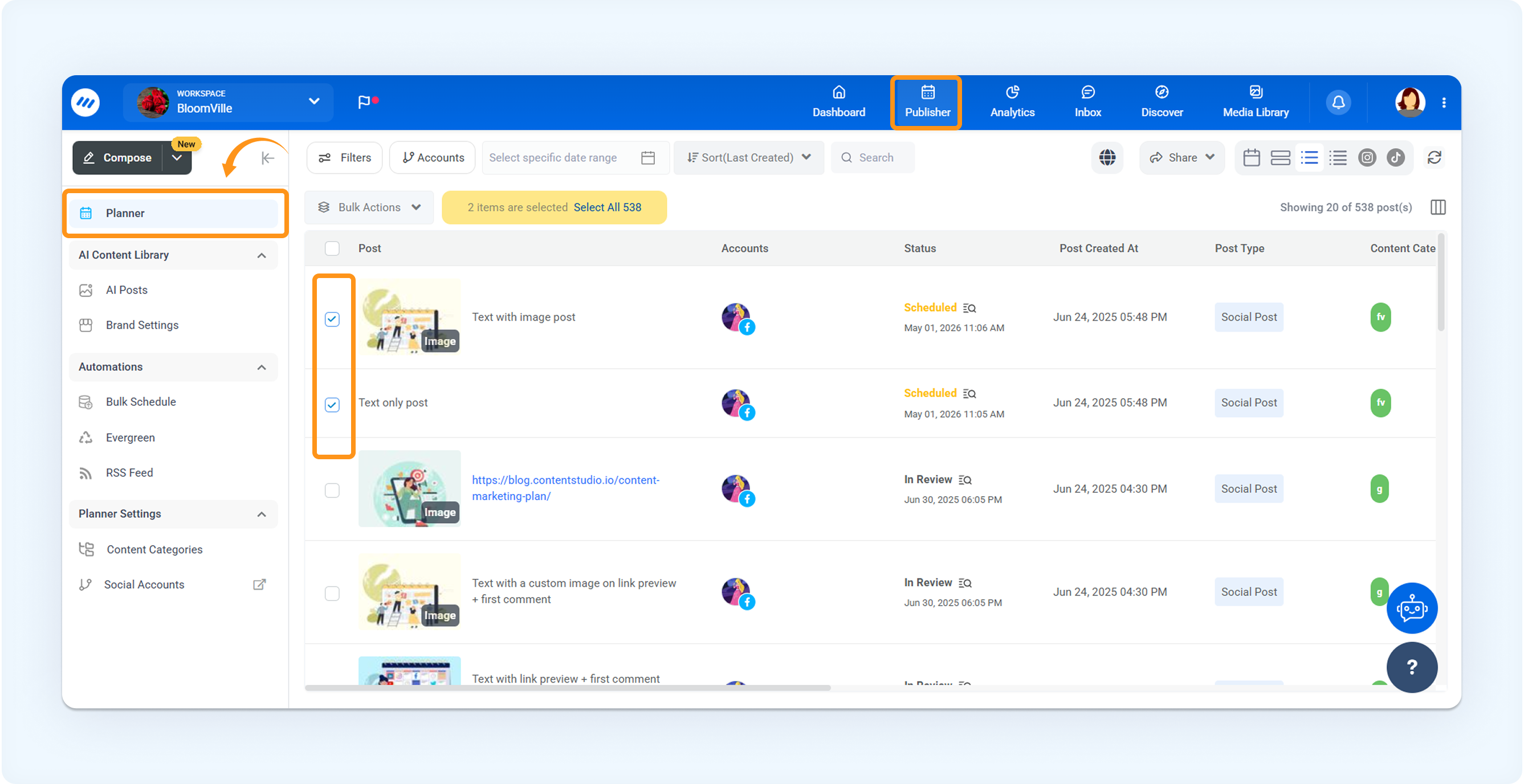Switch to TikTok grid view icon

point(1396,158)
